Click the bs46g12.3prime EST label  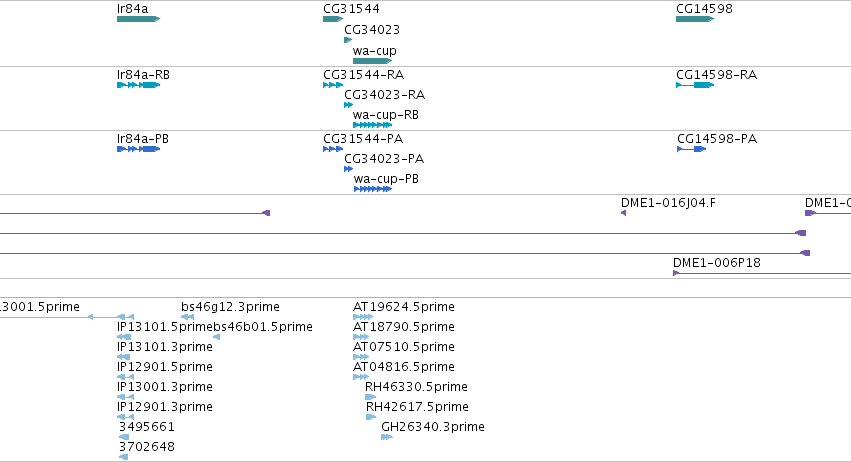click(x=230, y=307)
